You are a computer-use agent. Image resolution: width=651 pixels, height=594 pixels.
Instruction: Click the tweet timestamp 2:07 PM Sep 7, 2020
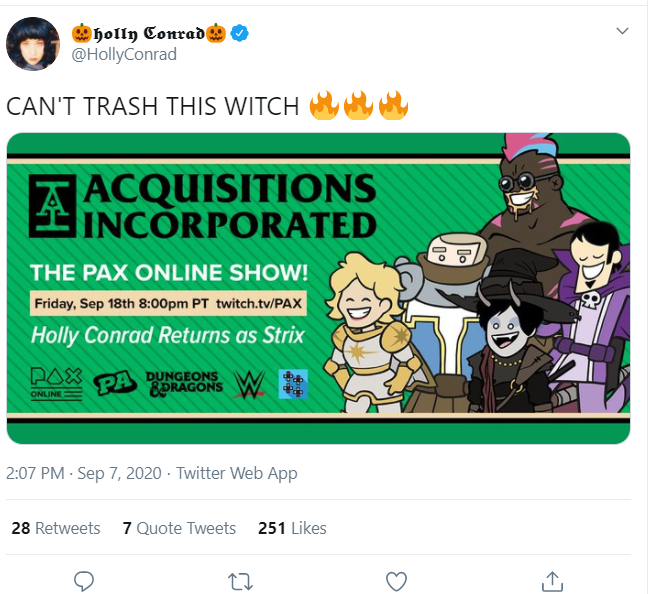pos(84,473)
